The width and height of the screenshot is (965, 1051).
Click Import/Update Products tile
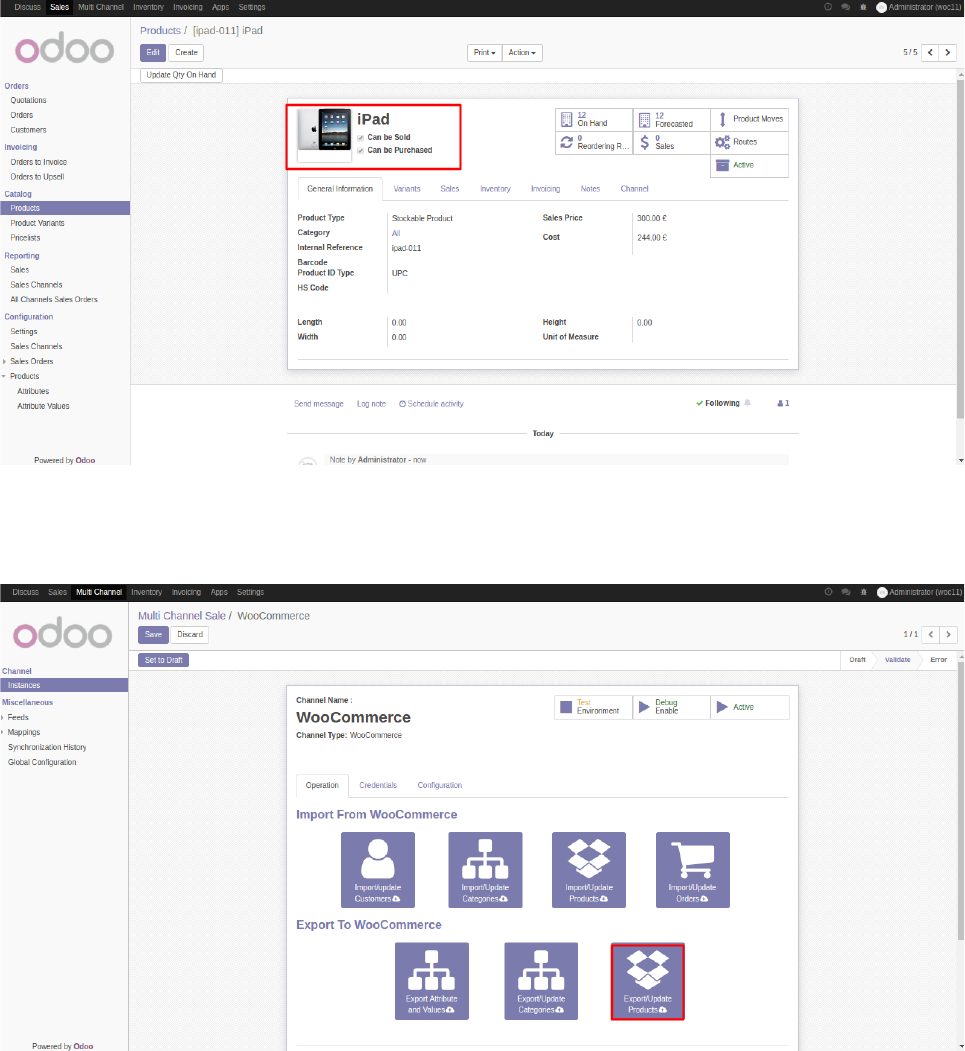[589, 870]
